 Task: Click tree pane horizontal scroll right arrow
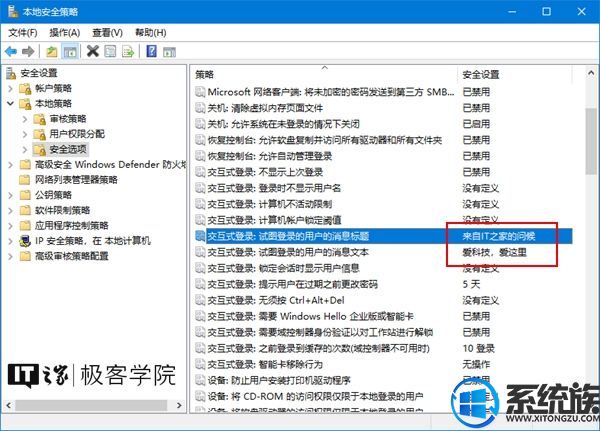point(179,405)
